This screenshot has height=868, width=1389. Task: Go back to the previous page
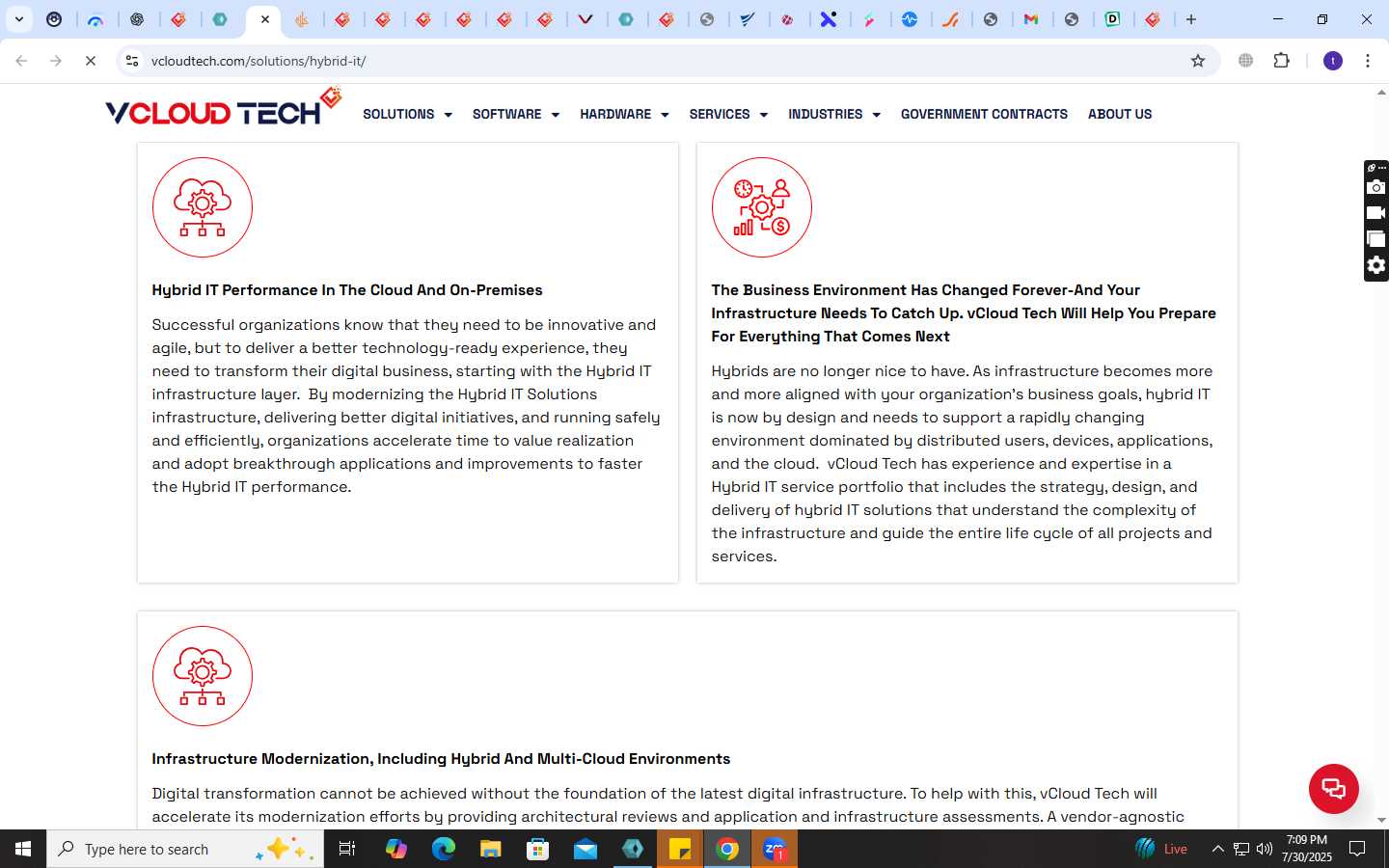coord(21,61)
